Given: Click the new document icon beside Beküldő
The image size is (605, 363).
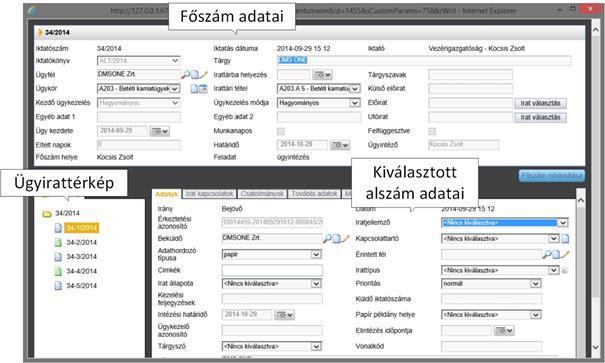Looking at the screenshot, I should click(x=336, y=238).
